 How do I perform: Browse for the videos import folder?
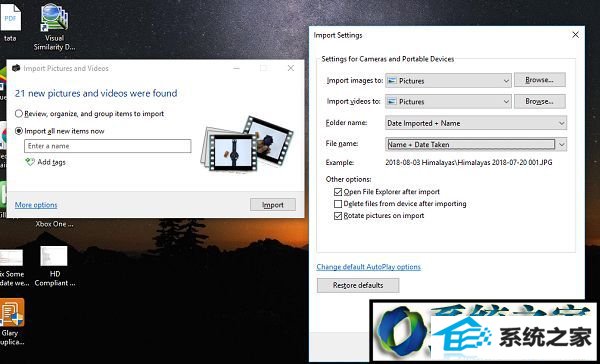540,101
